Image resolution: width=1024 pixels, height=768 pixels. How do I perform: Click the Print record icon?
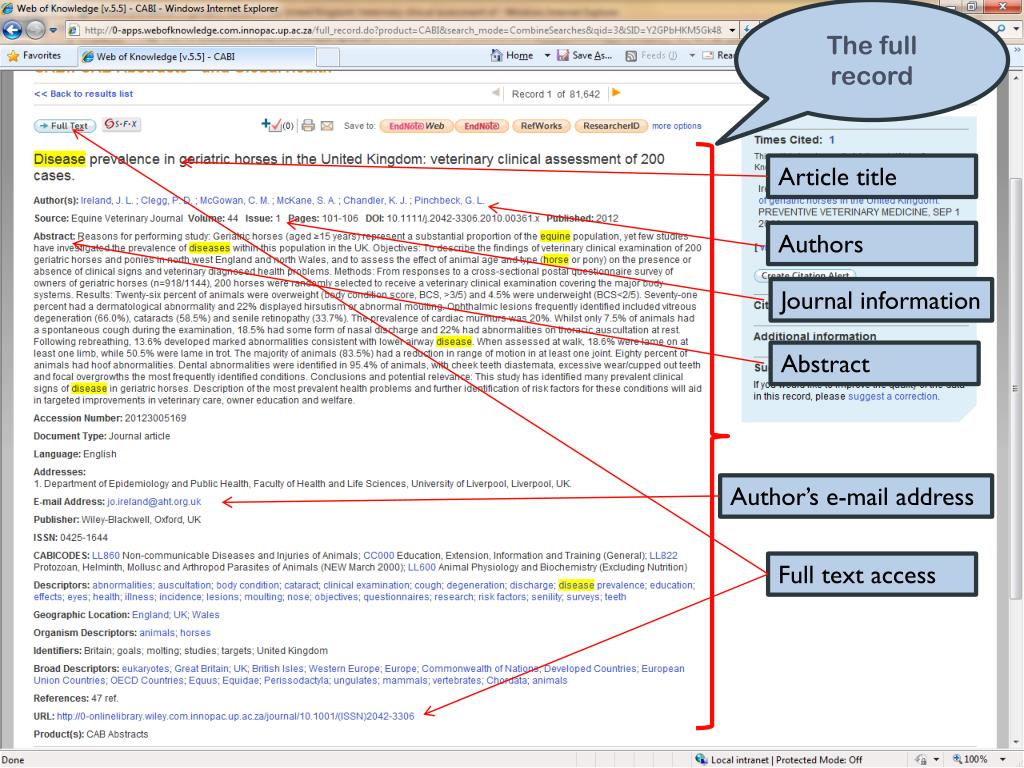pos(308,125)
